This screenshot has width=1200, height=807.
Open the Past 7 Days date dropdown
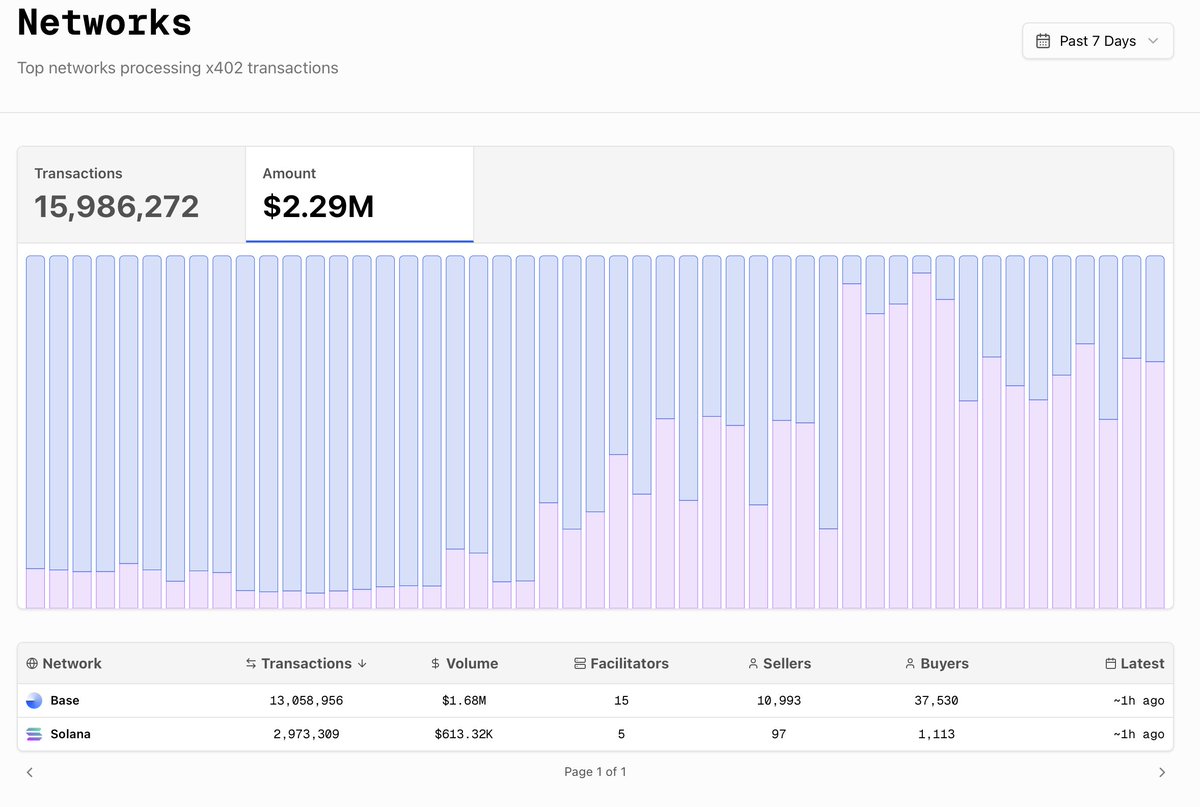coord(1097,41)
